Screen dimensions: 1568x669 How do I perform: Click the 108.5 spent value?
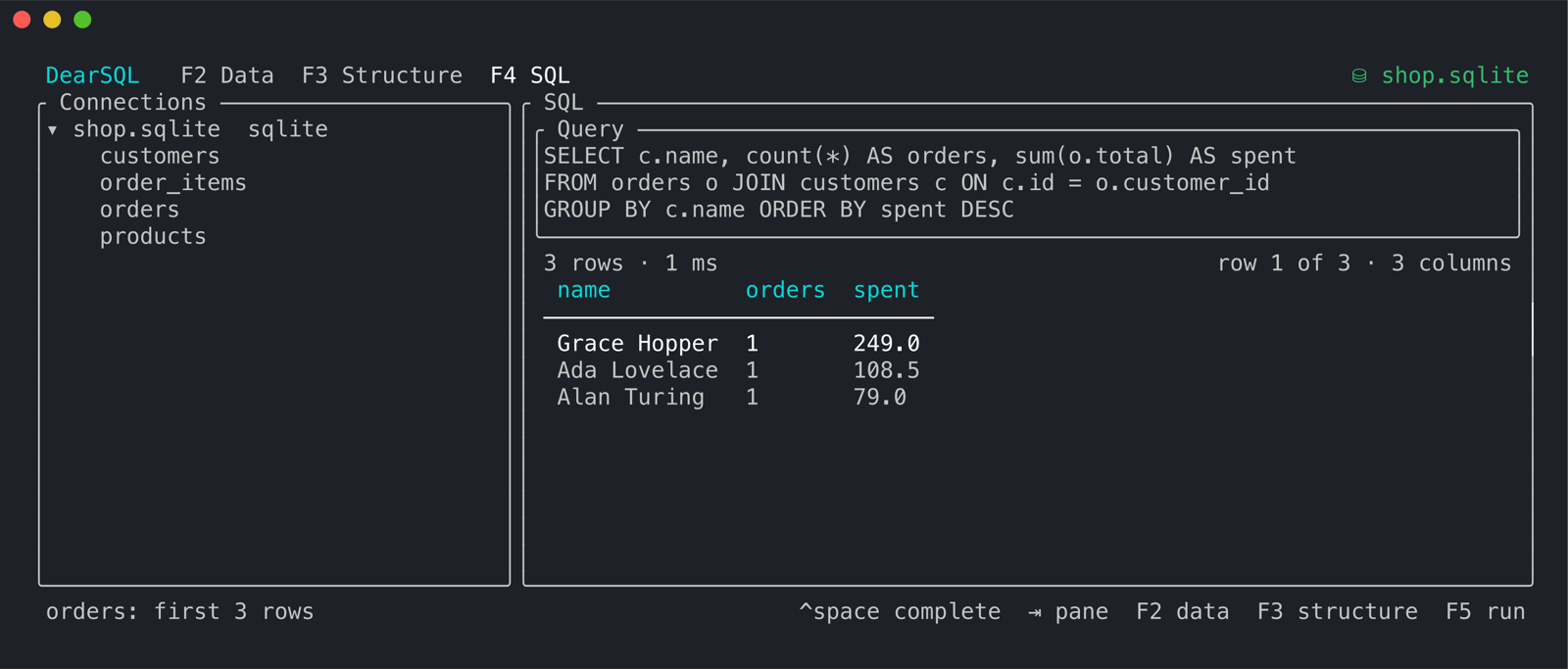click(886, 370)
